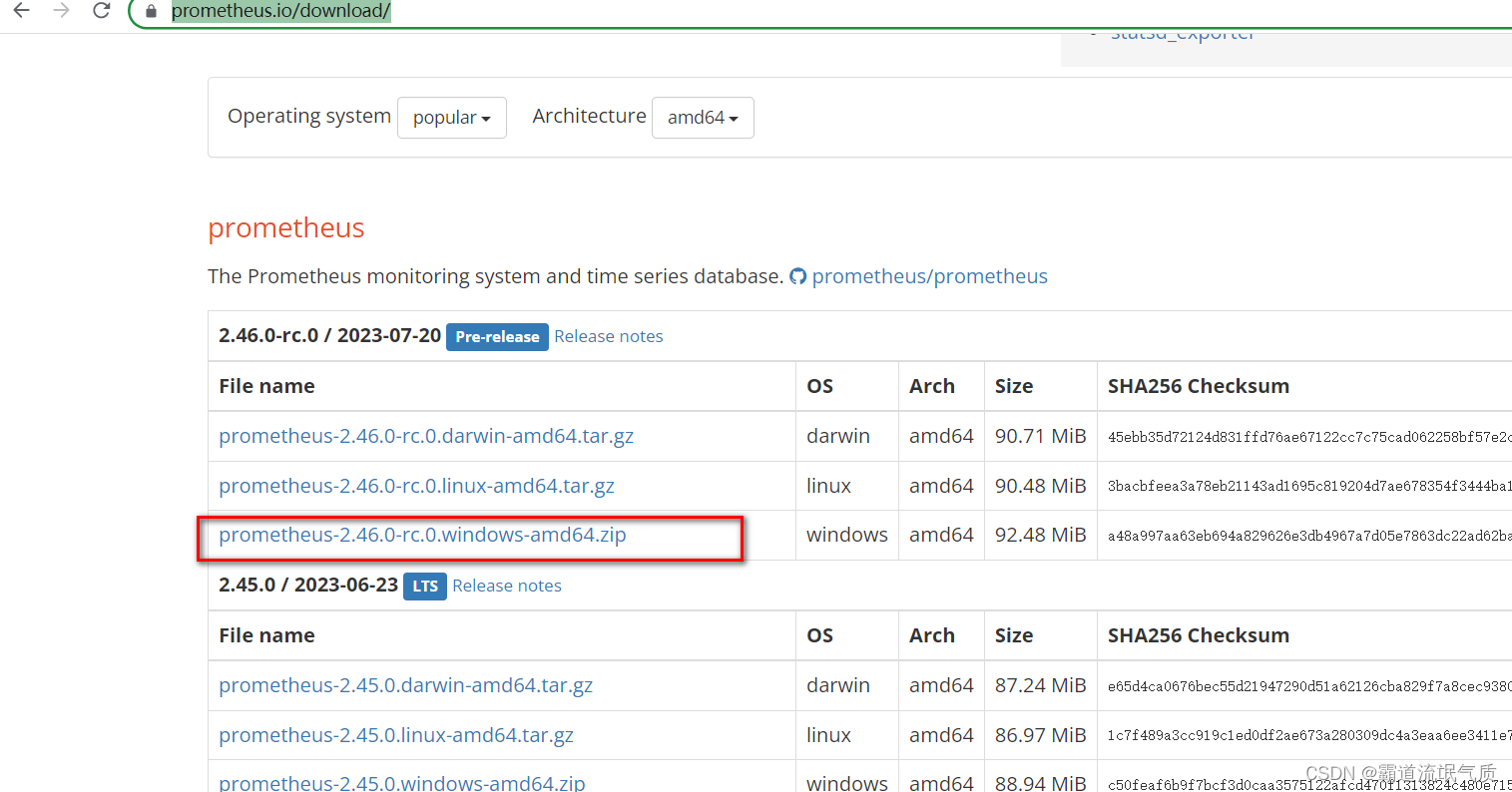Click the Pre-release badge
The width and height of the screenshot is (1512, 792).
(497, 337)
